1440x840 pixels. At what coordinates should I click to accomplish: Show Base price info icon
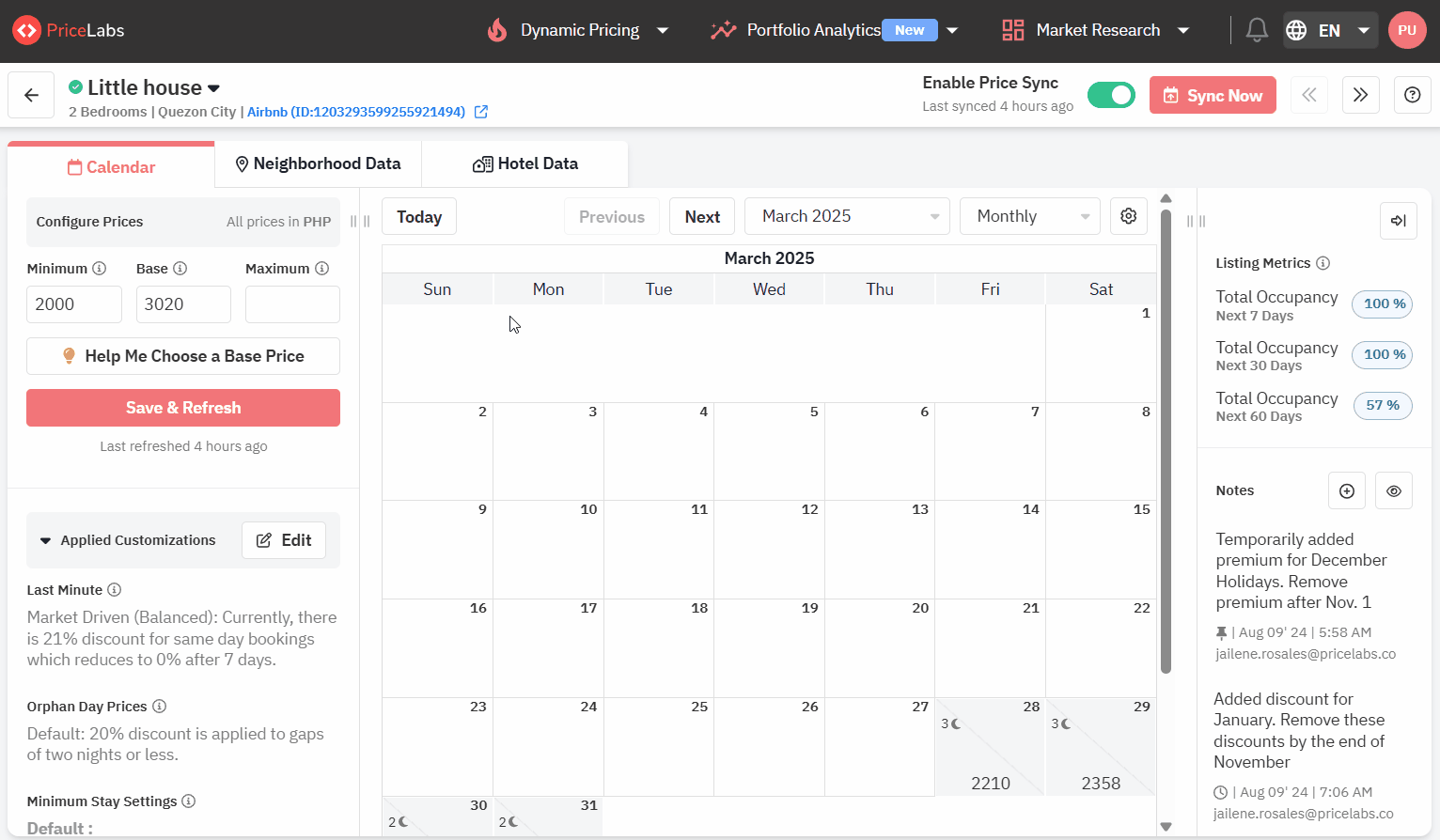[180, 269]
